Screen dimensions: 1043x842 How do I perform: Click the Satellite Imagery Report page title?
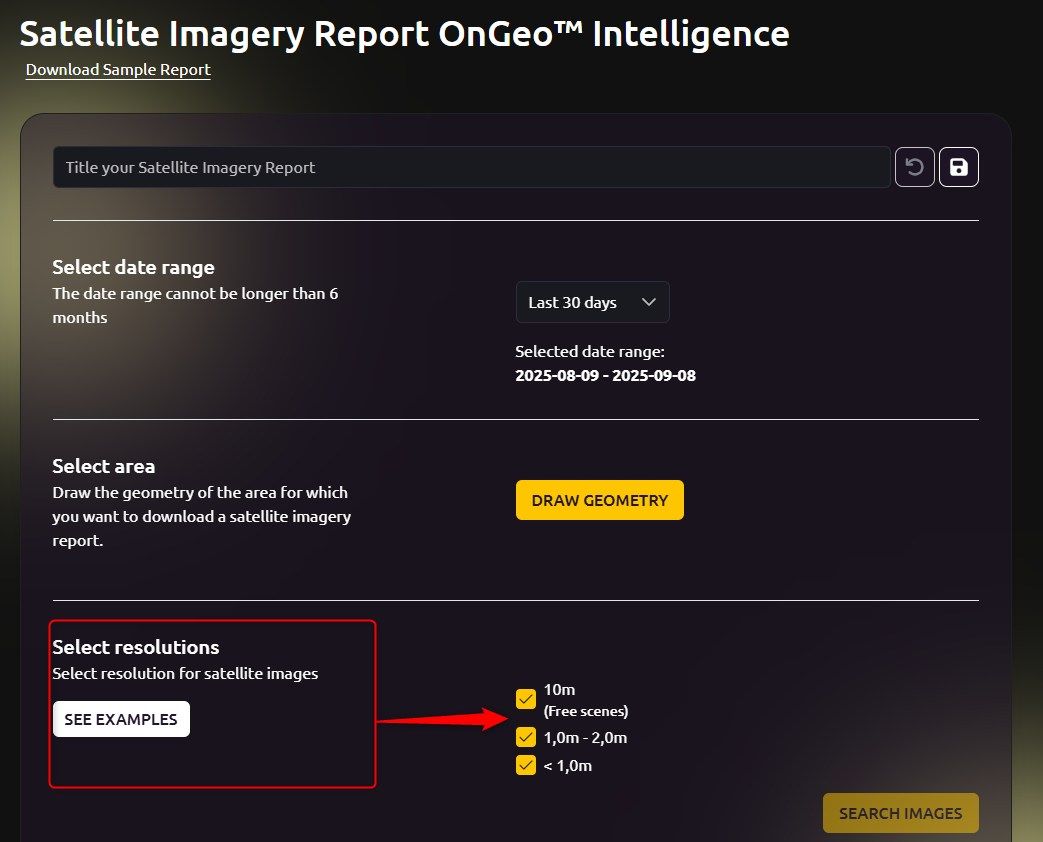(x=404, y=33)
